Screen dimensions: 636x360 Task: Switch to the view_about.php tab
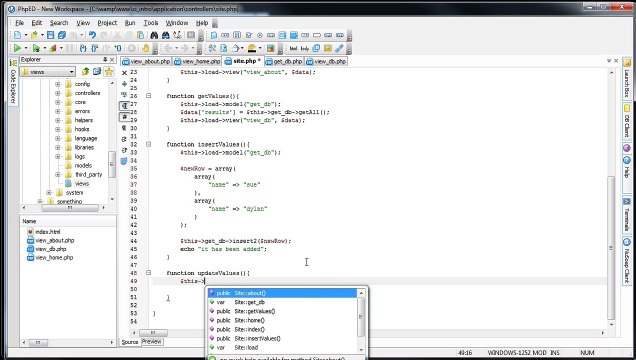coord(146,62)
